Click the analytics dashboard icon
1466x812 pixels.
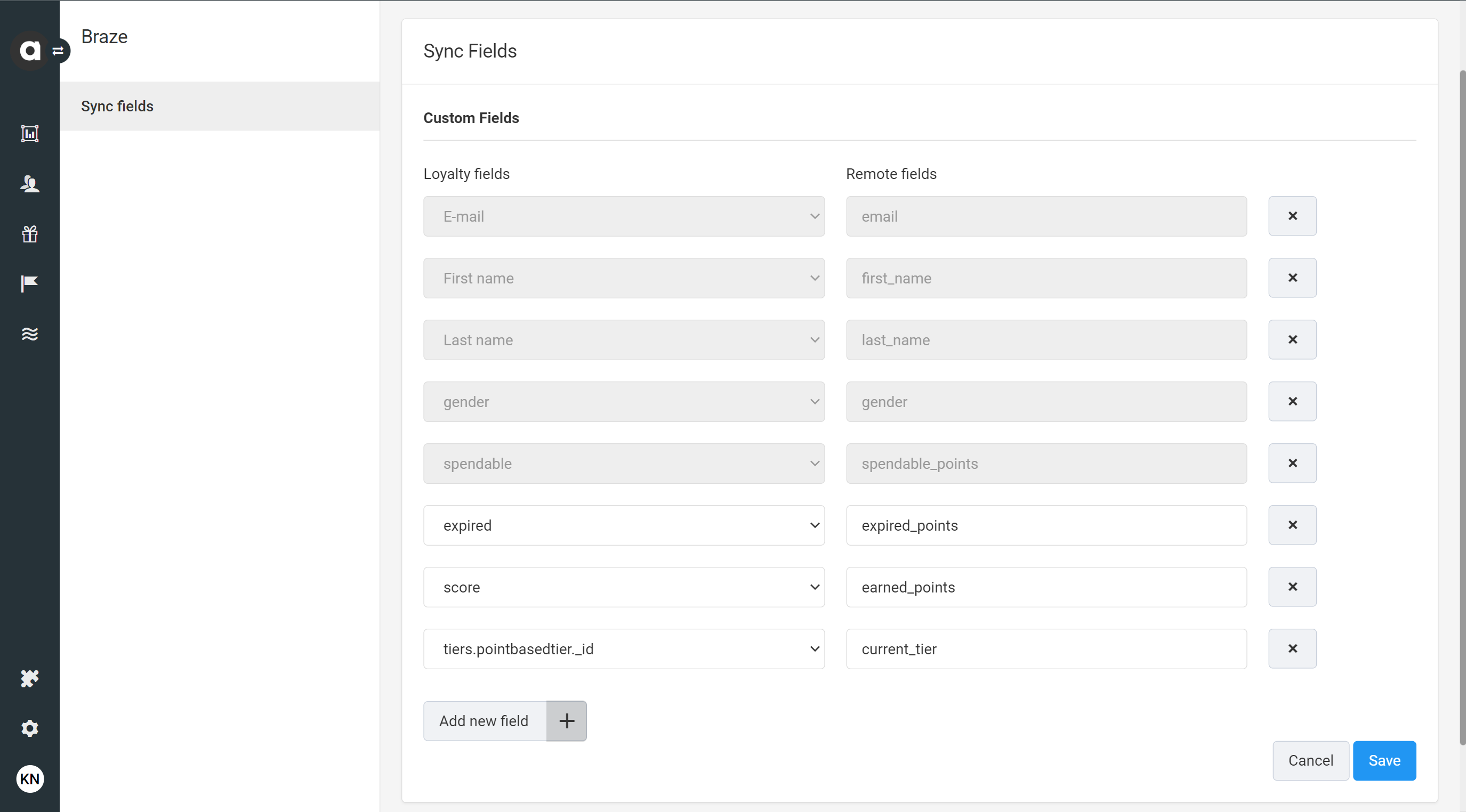(30, 135)
